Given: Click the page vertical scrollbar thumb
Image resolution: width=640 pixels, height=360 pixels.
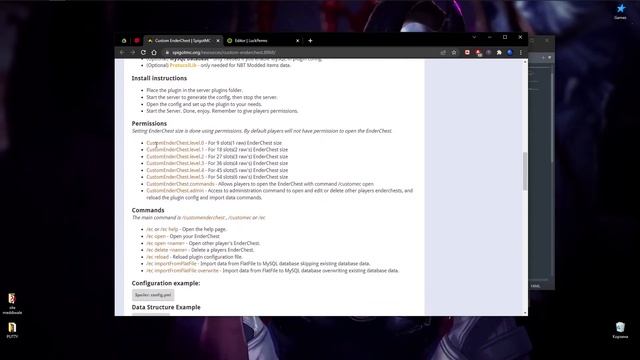Looking at the screenshot, I should [x=525, y=171].
